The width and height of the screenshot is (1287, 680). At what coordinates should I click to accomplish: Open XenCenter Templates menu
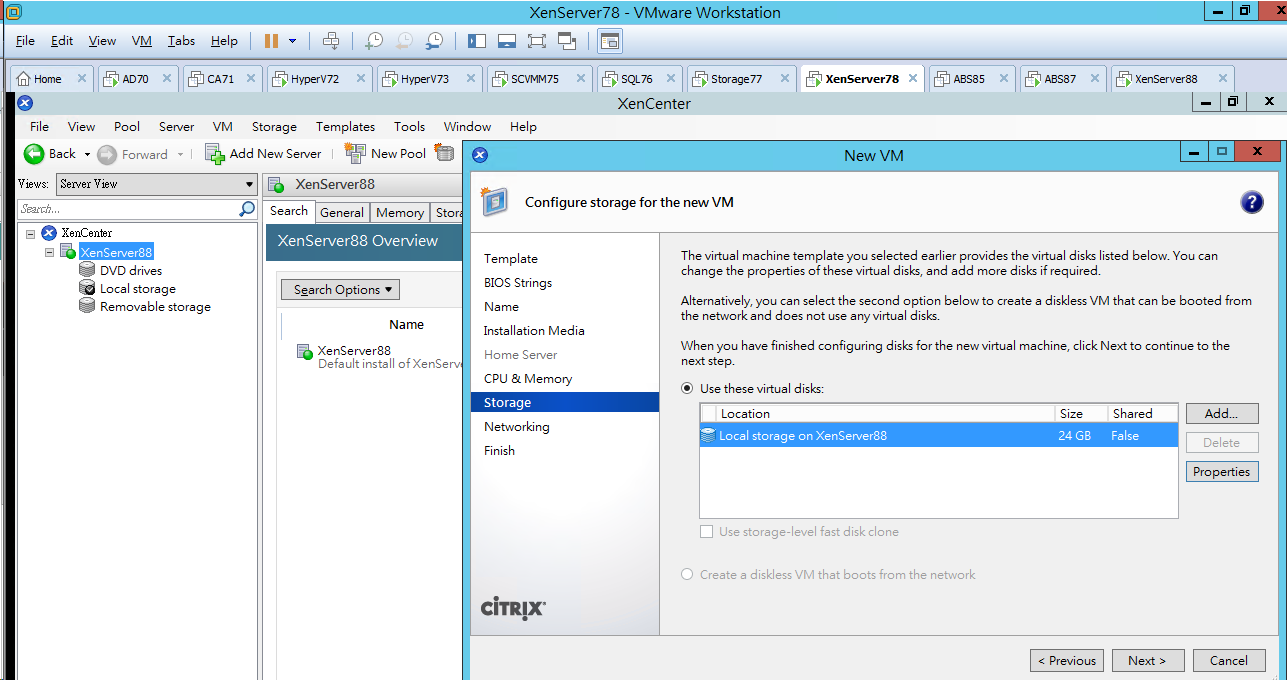[x=345, y=127]
